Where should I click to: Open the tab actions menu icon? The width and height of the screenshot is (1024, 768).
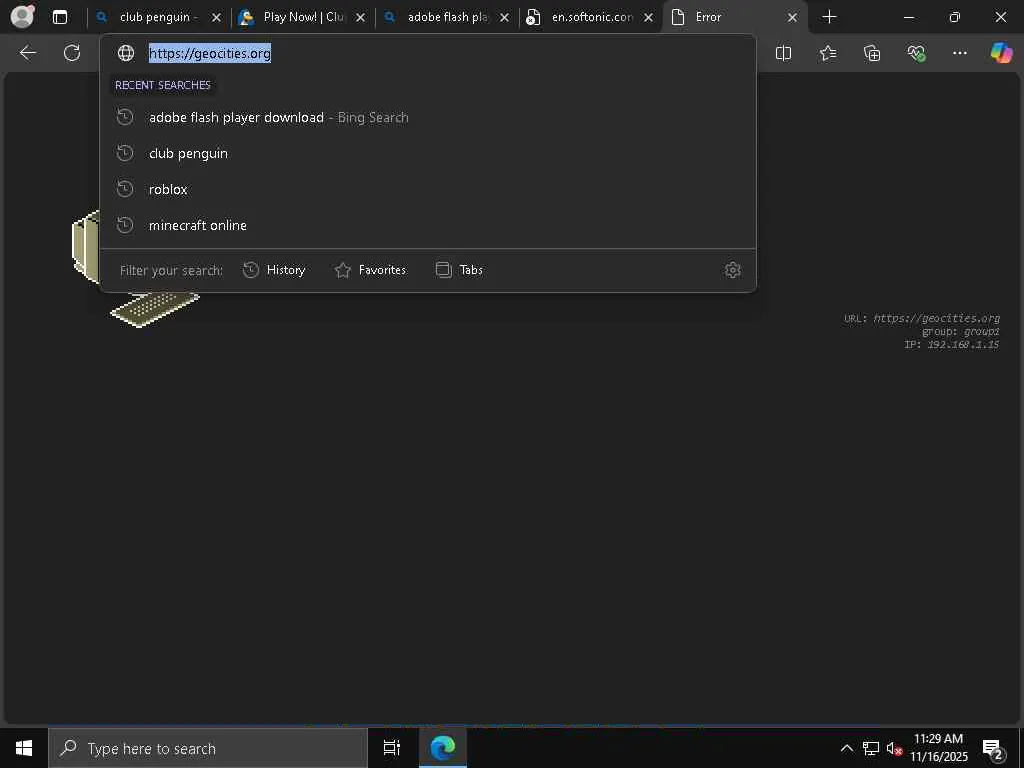(x=60, y=17)
